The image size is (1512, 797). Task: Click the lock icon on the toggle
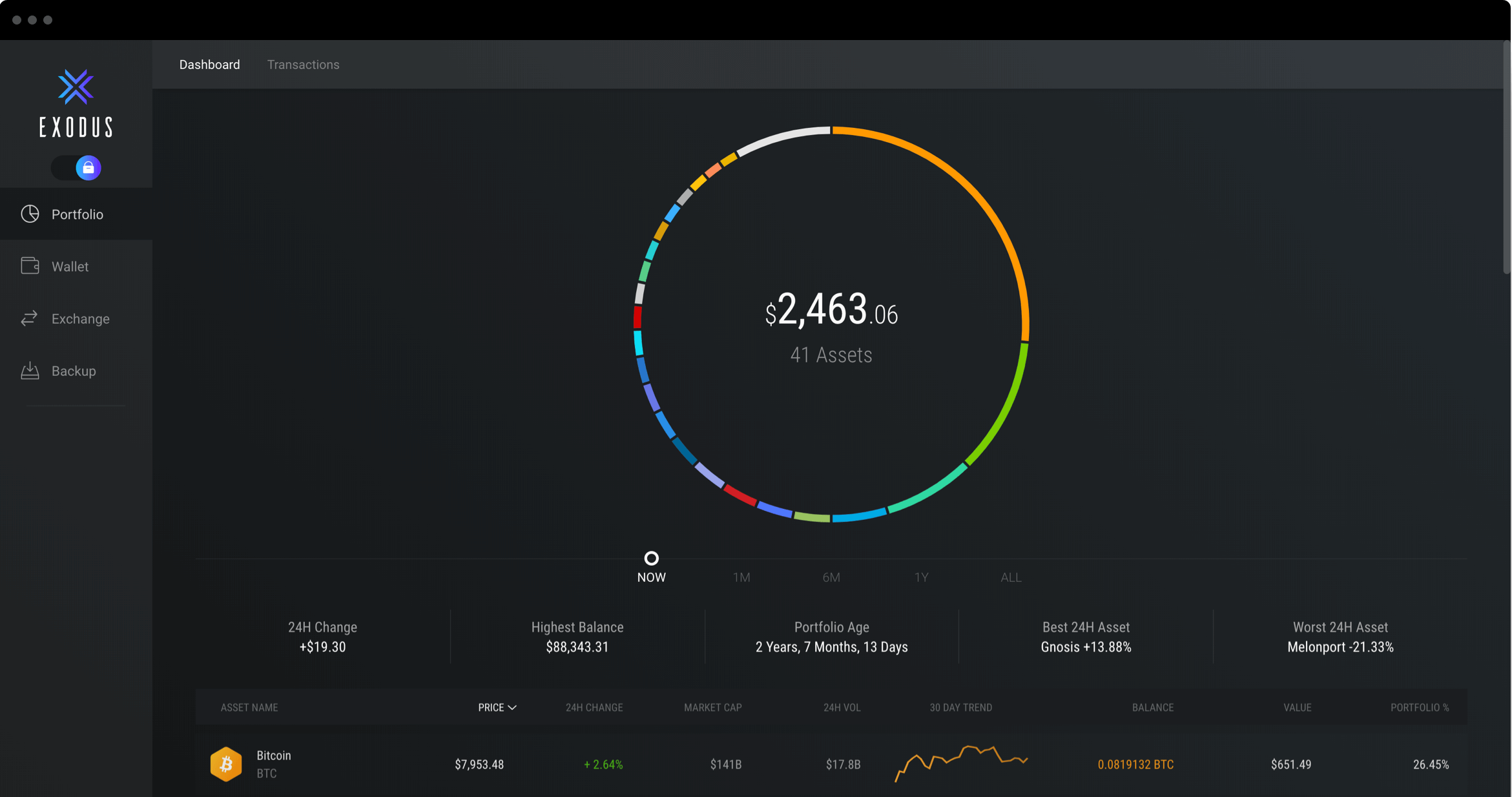pyautogui.click(x=88, y=167)
